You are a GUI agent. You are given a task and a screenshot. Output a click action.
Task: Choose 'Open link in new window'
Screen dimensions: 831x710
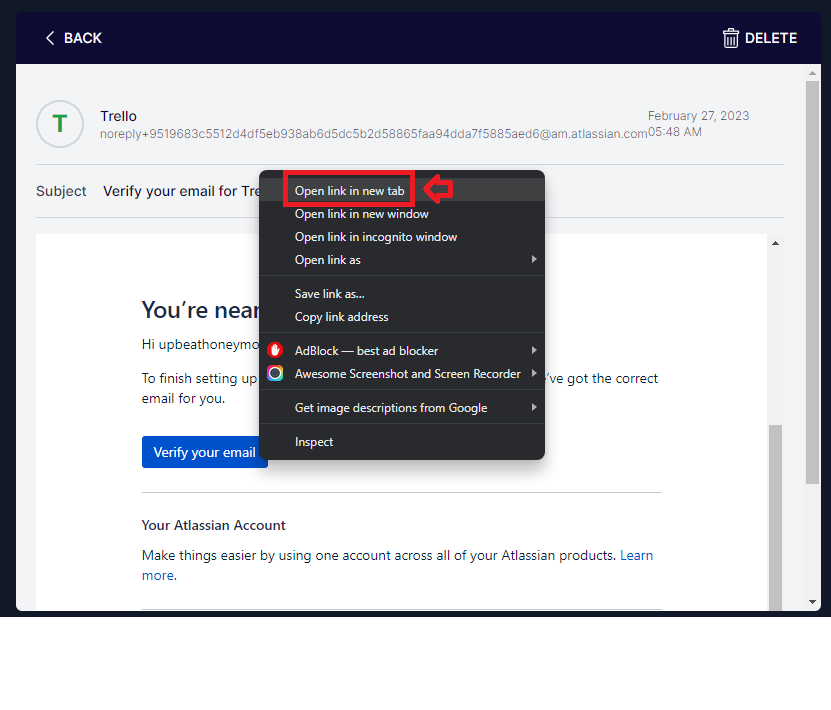point(361,214)
